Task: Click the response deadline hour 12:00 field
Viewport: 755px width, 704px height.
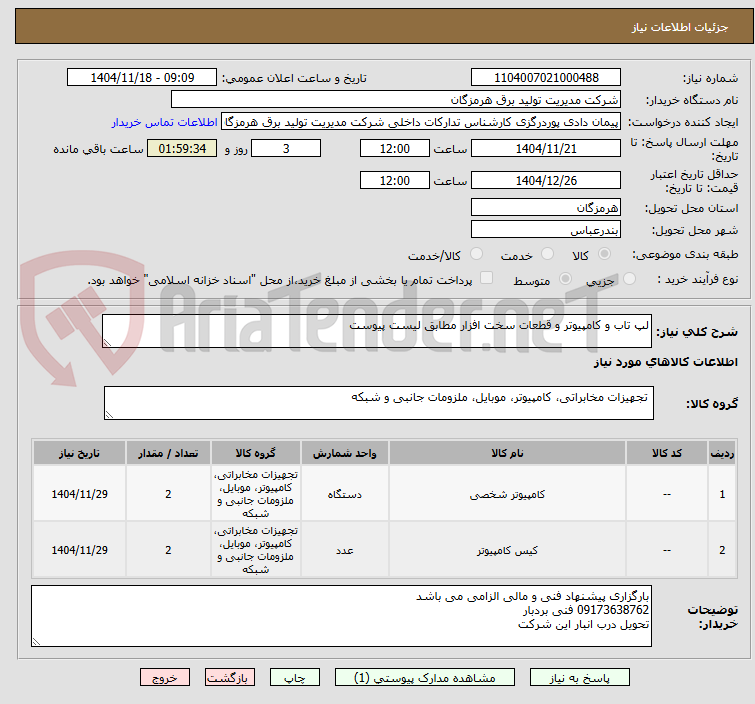Action: point(395,148)
